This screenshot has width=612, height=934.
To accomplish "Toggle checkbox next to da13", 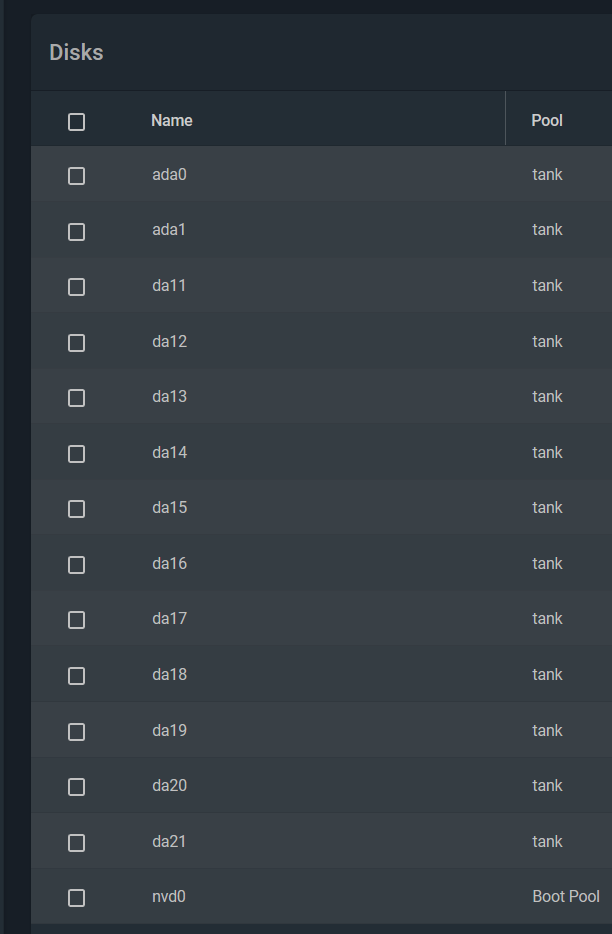I will pos(76,398).
